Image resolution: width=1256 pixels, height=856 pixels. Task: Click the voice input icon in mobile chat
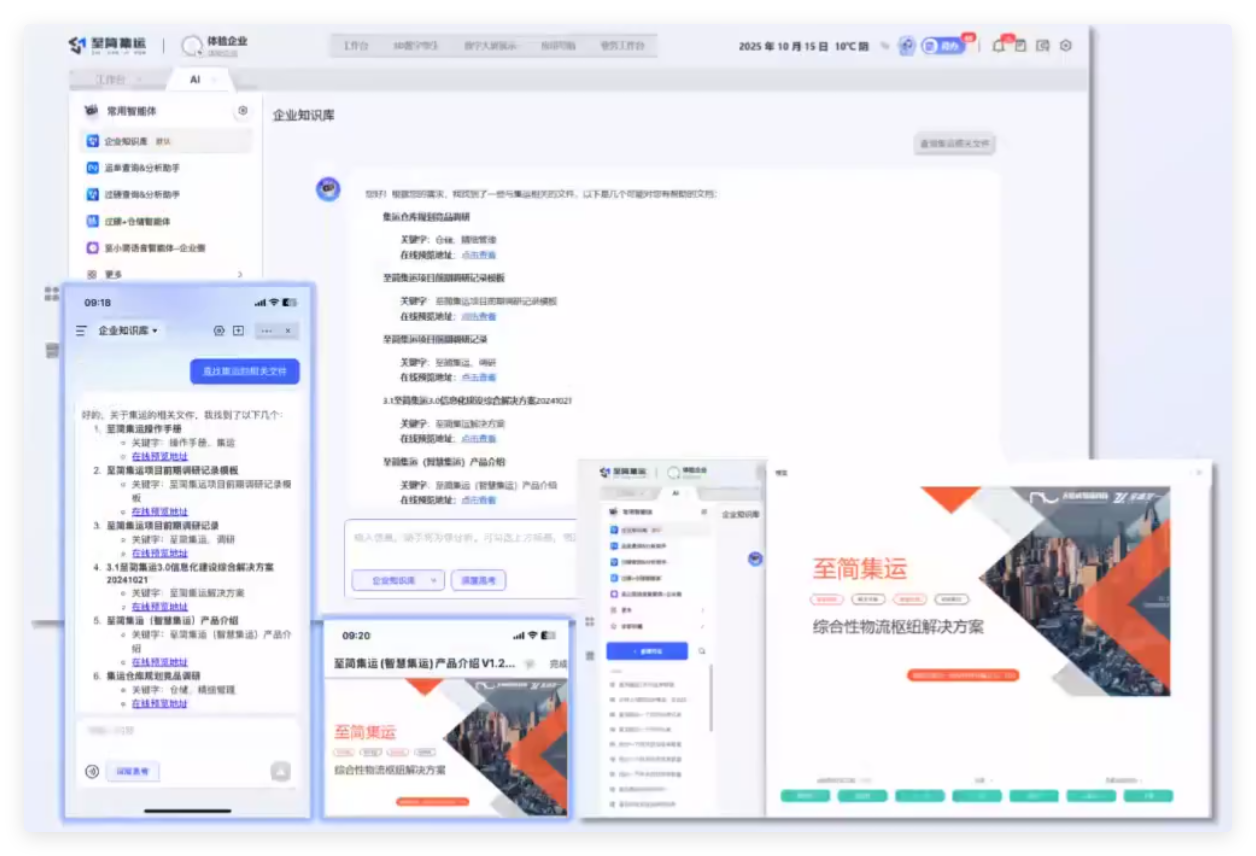(92, 771)
